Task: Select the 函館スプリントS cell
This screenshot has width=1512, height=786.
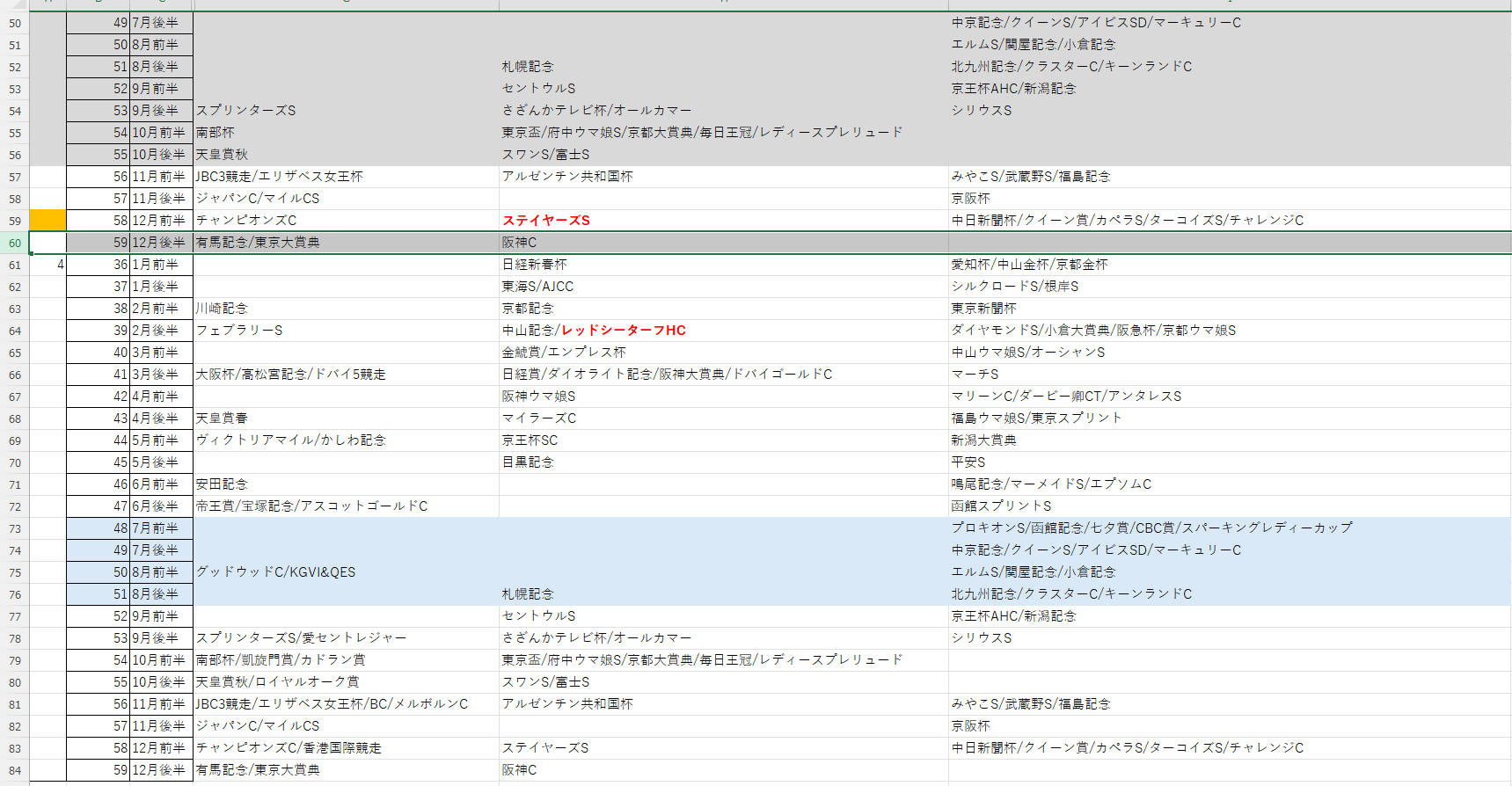Action: tap(1001, 506)
